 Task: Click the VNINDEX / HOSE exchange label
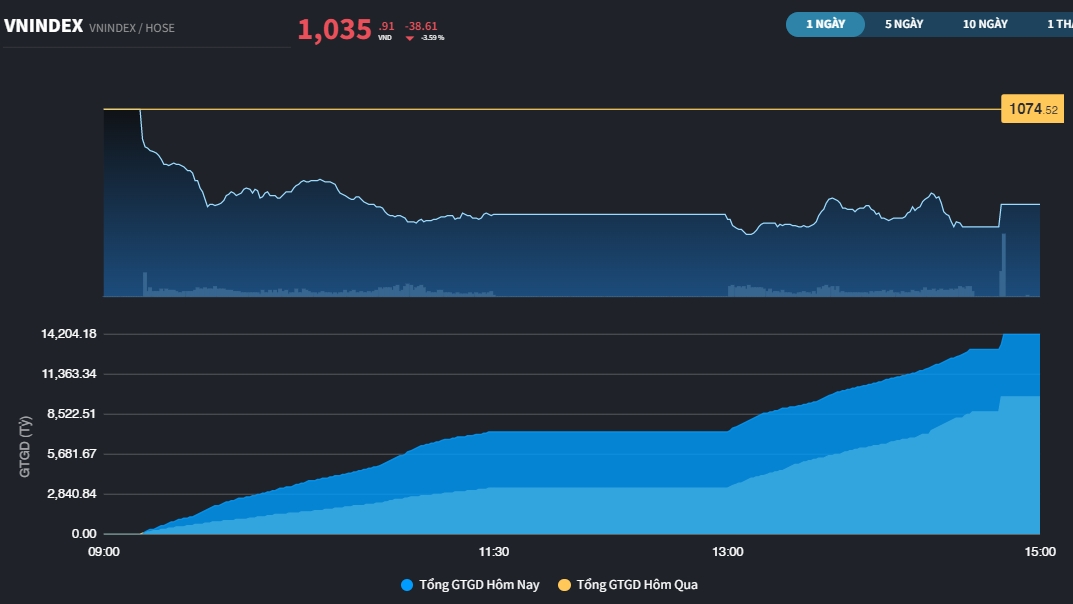click(132, 28)
